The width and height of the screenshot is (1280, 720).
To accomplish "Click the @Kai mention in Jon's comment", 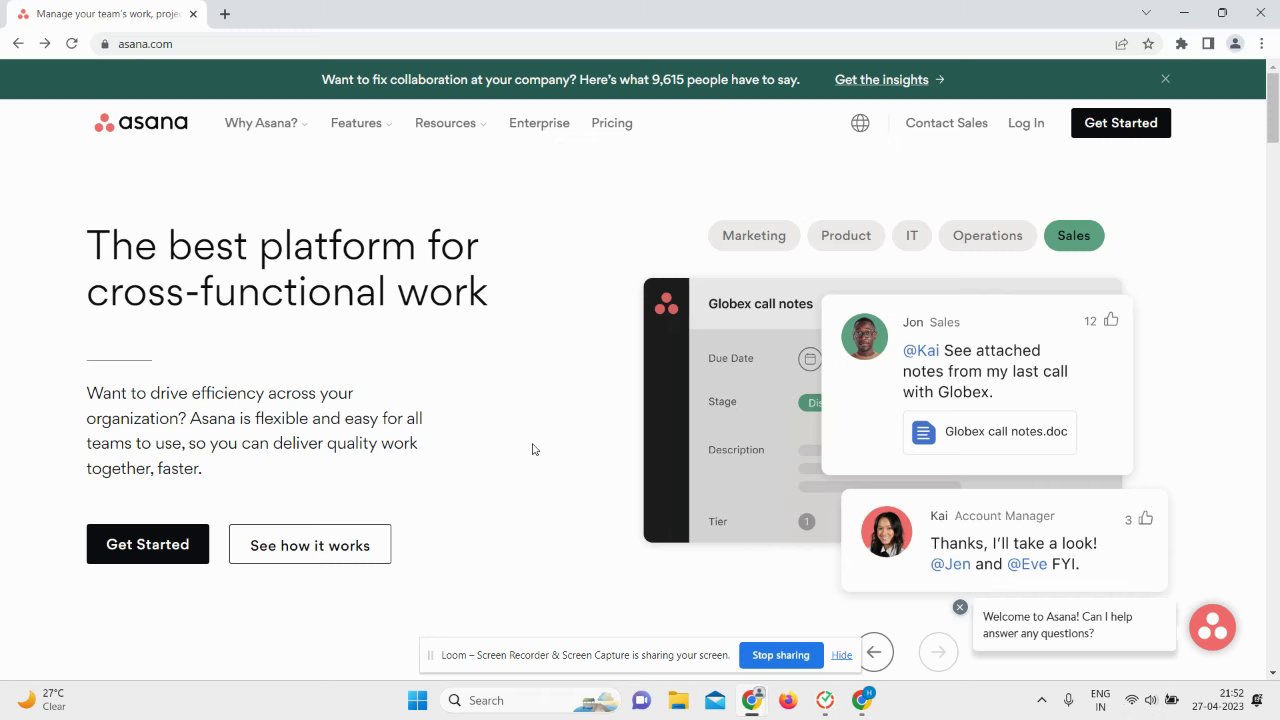I will coord(921,351).
